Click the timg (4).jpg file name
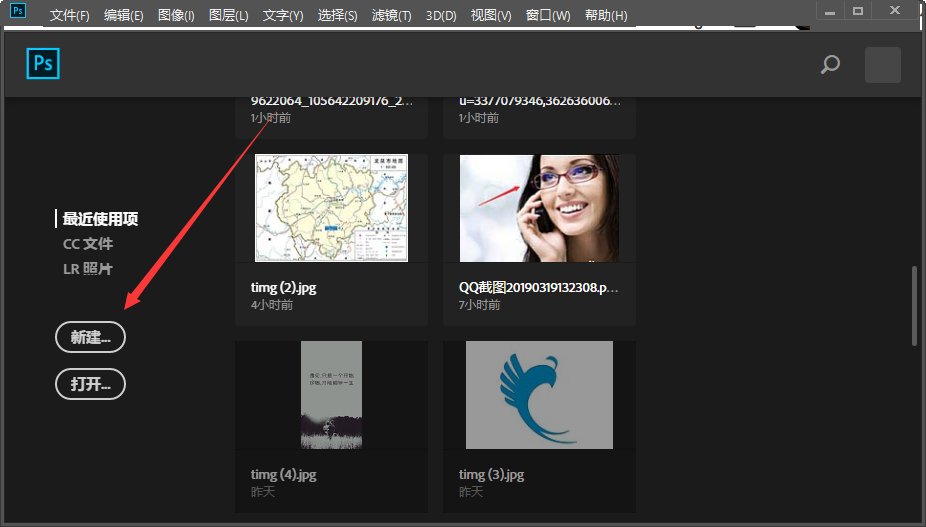The width and height of the screenshot is (926, 527). click(283, 474)
